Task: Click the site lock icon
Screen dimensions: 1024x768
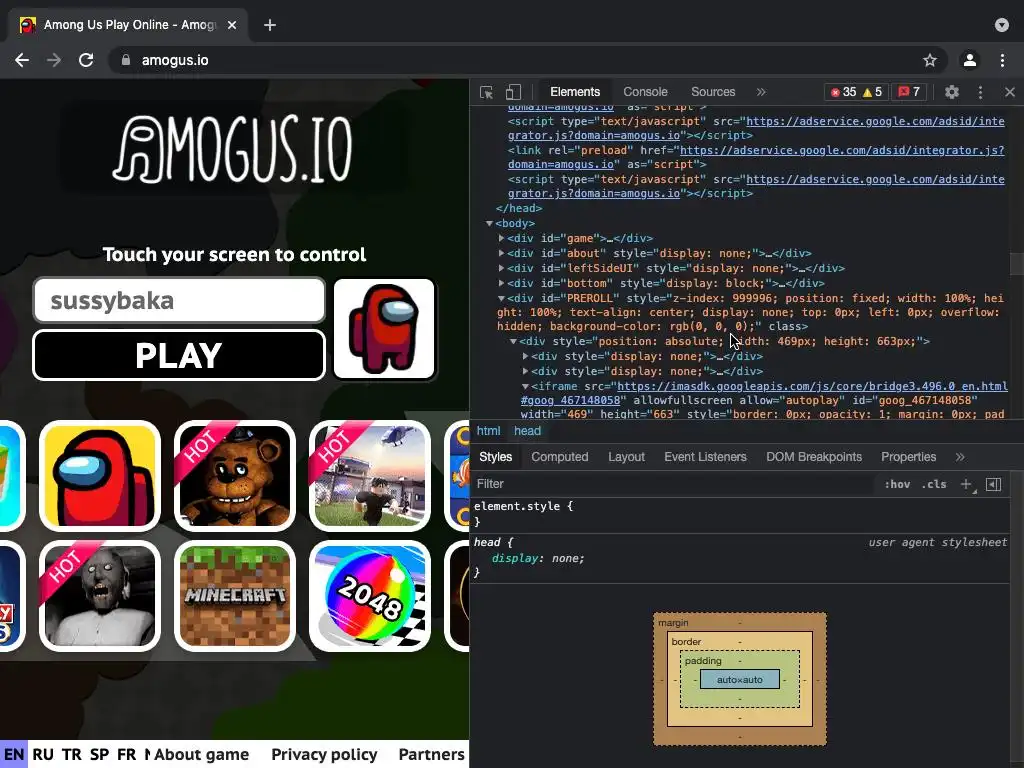Action: point(125,60)
